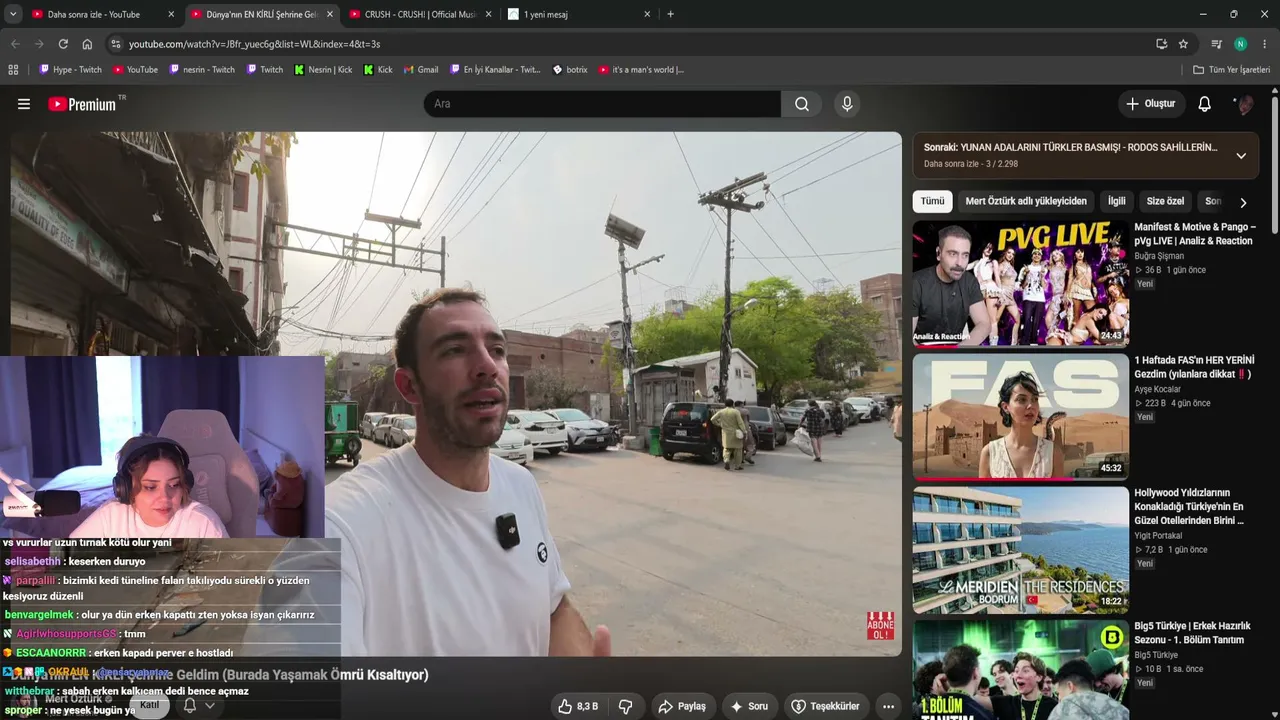Open the more actions three-dot menu
The width and height of the screenshot is (1280, 720).
[888, 706]
